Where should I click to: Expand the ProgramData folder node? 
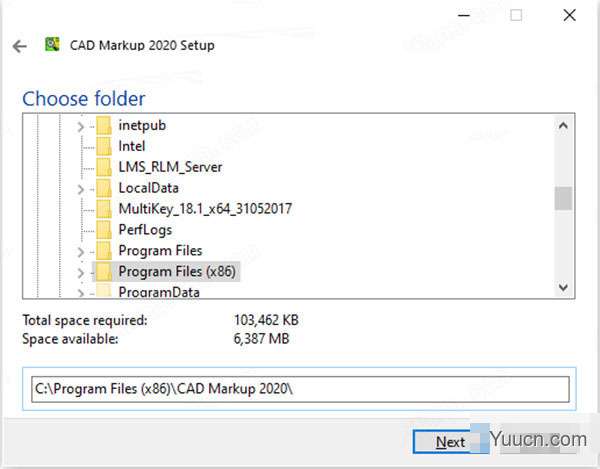coord(80,293)
